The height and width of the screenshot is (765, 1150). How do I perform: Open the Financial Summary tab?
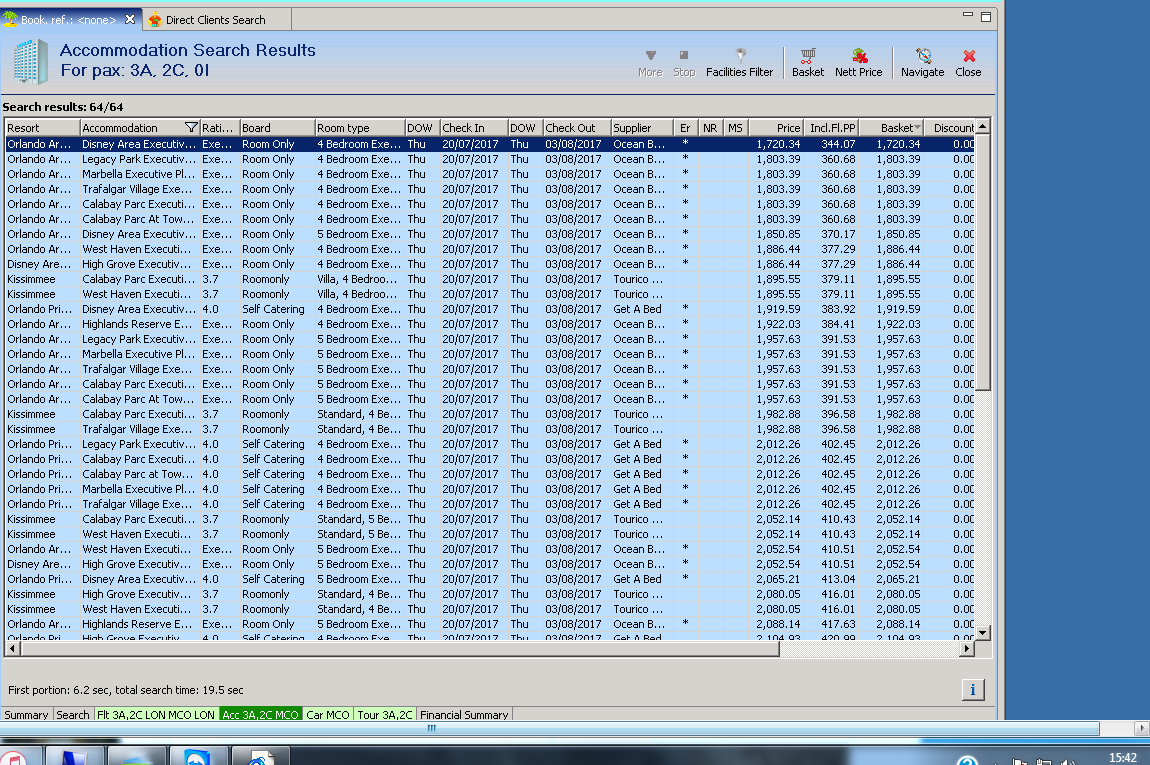click(464, 715)
